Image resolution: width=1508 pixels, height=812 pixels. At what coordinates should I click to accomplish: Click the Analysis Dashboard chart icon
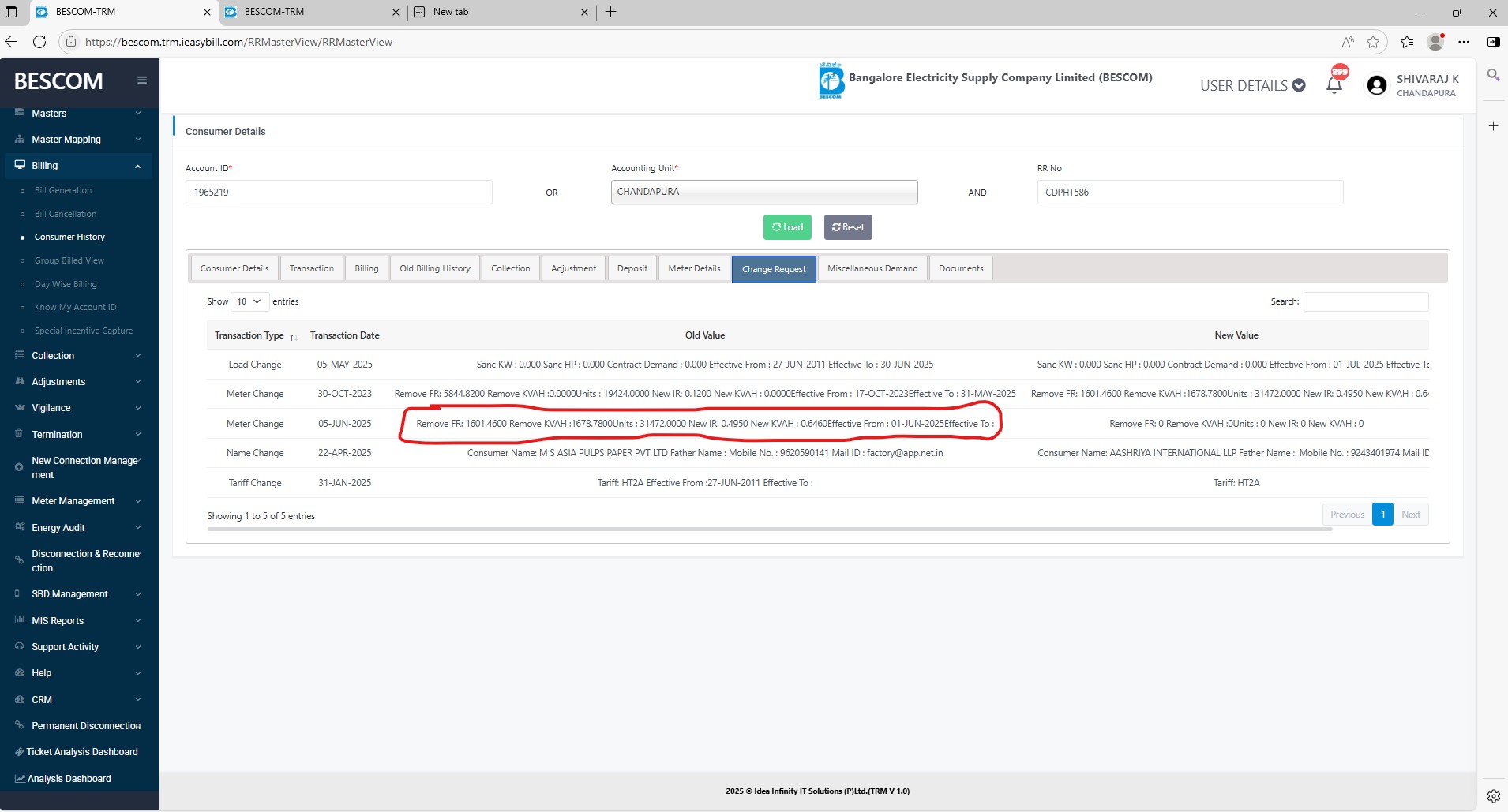20,779
